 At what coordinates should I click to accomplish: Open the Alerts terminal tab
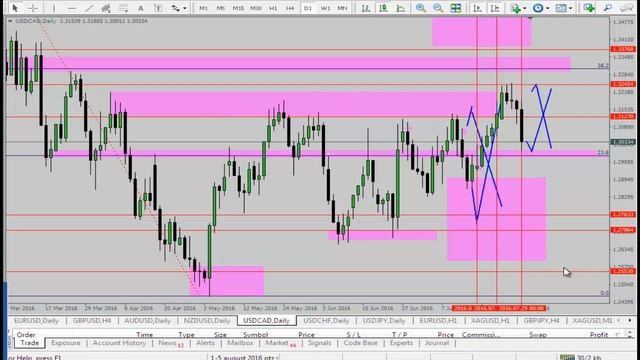(x=205, y=343)
